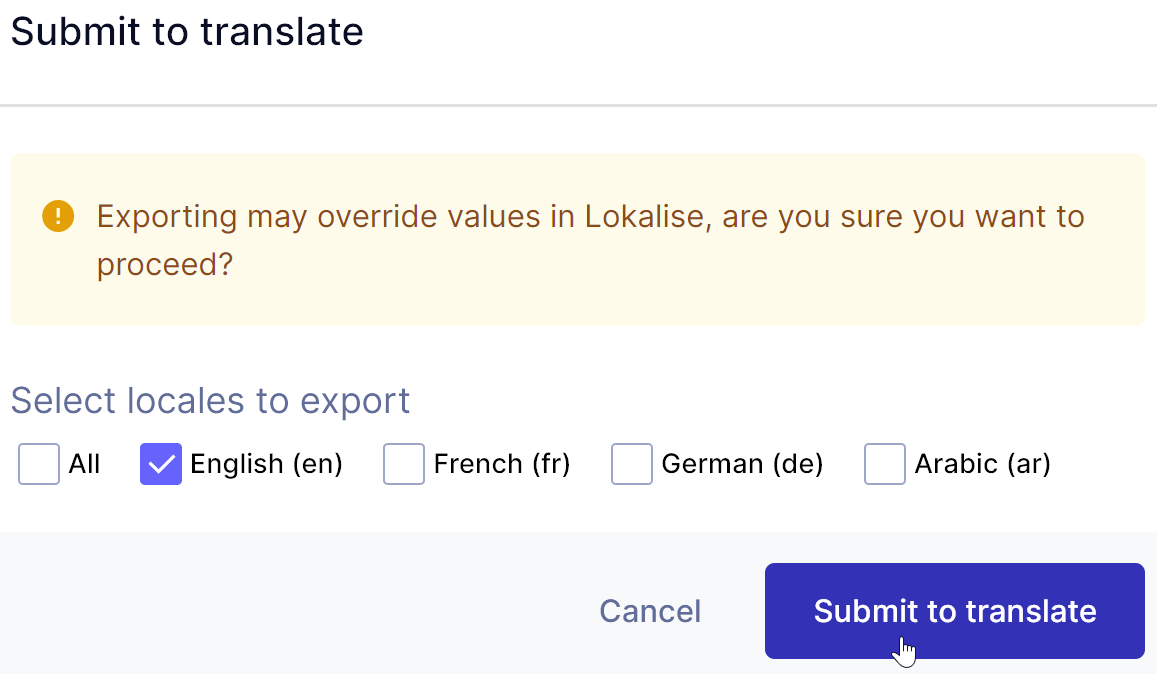Enable the French (fr) checkbox
Image resolution: width=1157 pixels, height=674 pixels.
[404, 464]
